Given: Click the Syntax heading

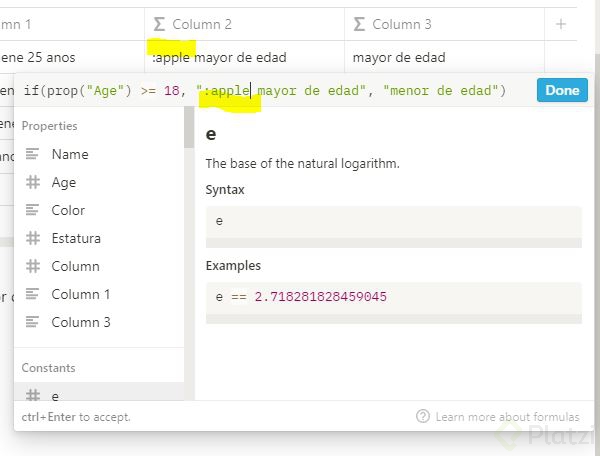Looking at the screenshot, I should click(x=225, y=190).
